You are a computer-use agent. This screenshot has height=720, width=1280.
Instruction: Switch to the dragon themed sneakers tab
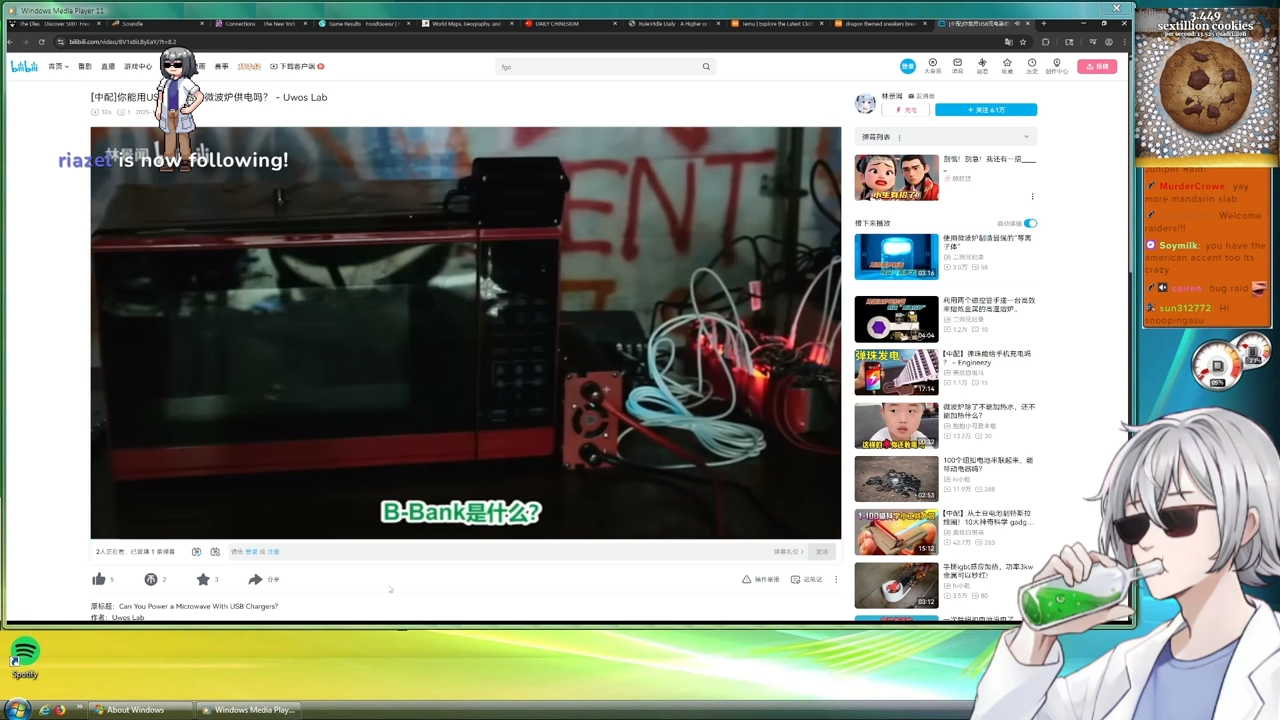pos(879,23)
